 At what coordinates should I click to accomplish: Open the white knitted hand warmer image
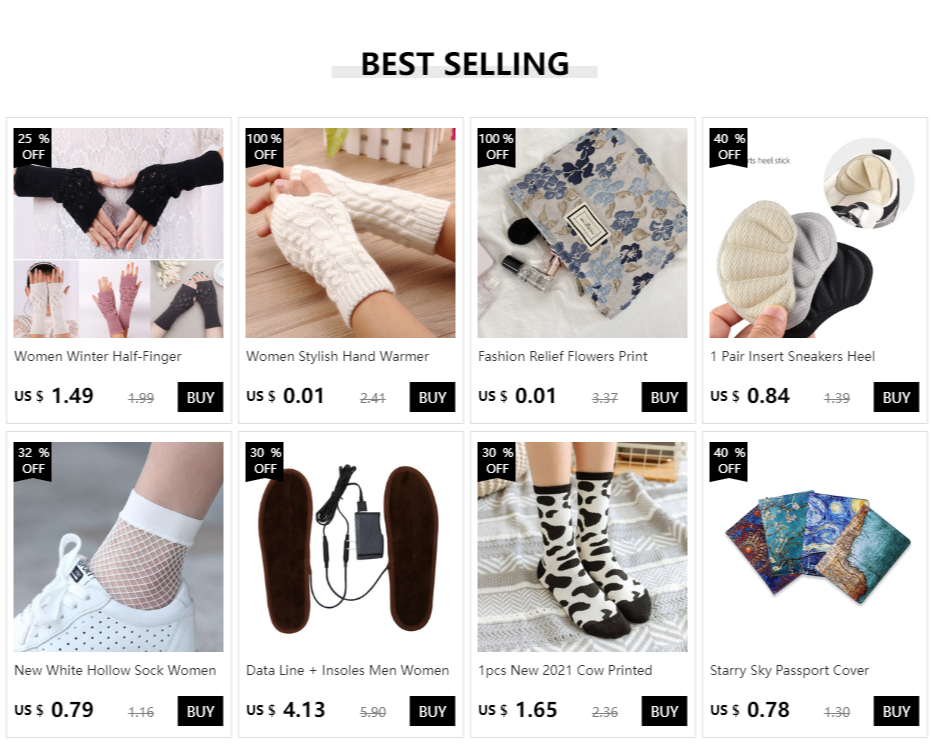[x=350, y=233]
